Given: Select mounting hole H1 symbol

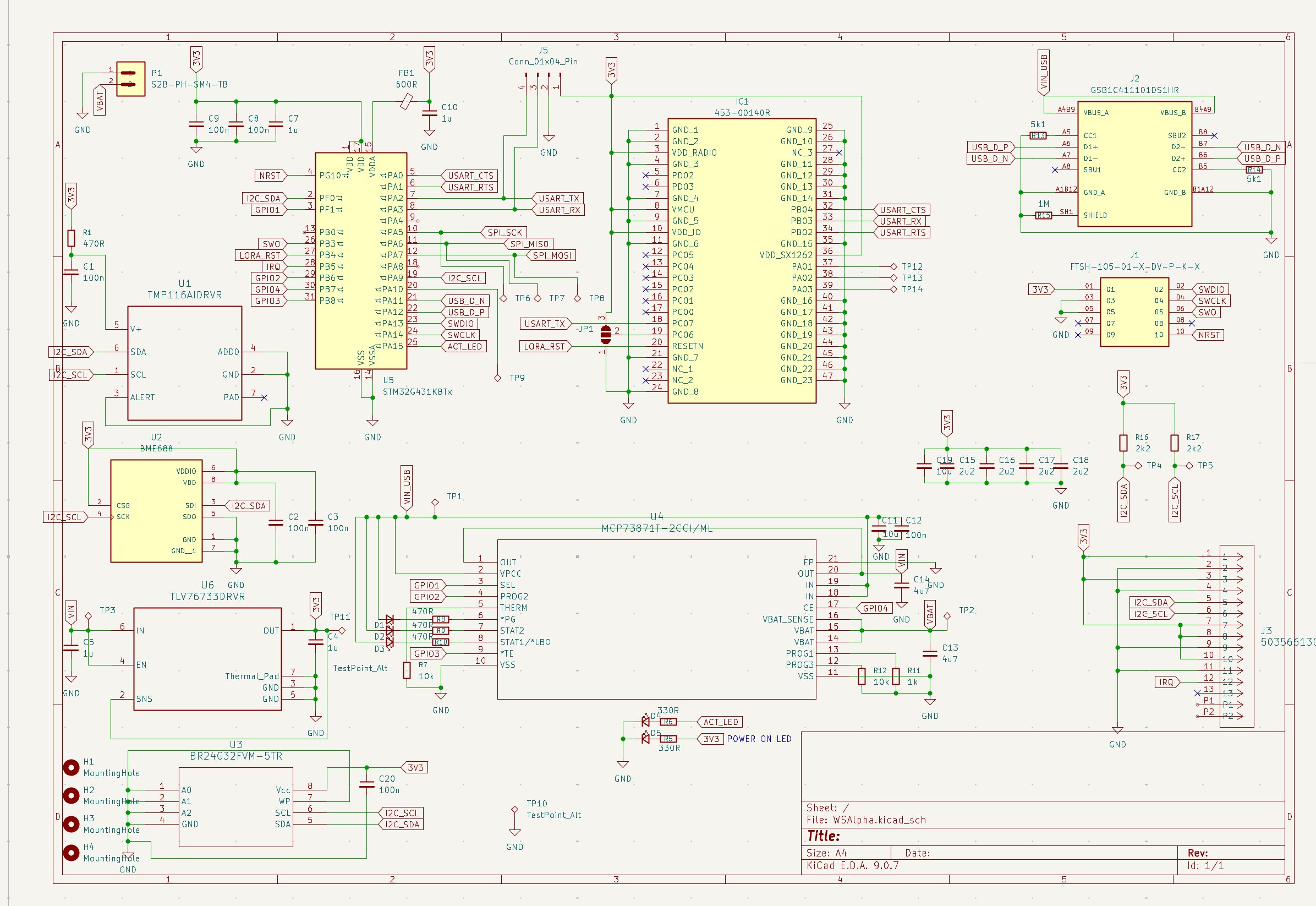Looking at the screenshot, I should pos(70,766).
